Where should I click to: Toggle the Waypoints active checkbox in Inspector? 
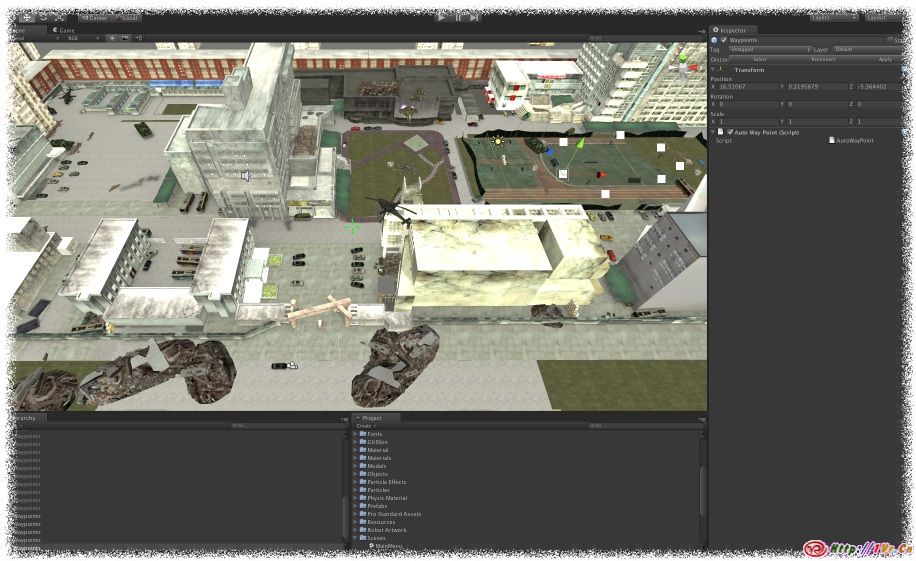click(724, 40)
